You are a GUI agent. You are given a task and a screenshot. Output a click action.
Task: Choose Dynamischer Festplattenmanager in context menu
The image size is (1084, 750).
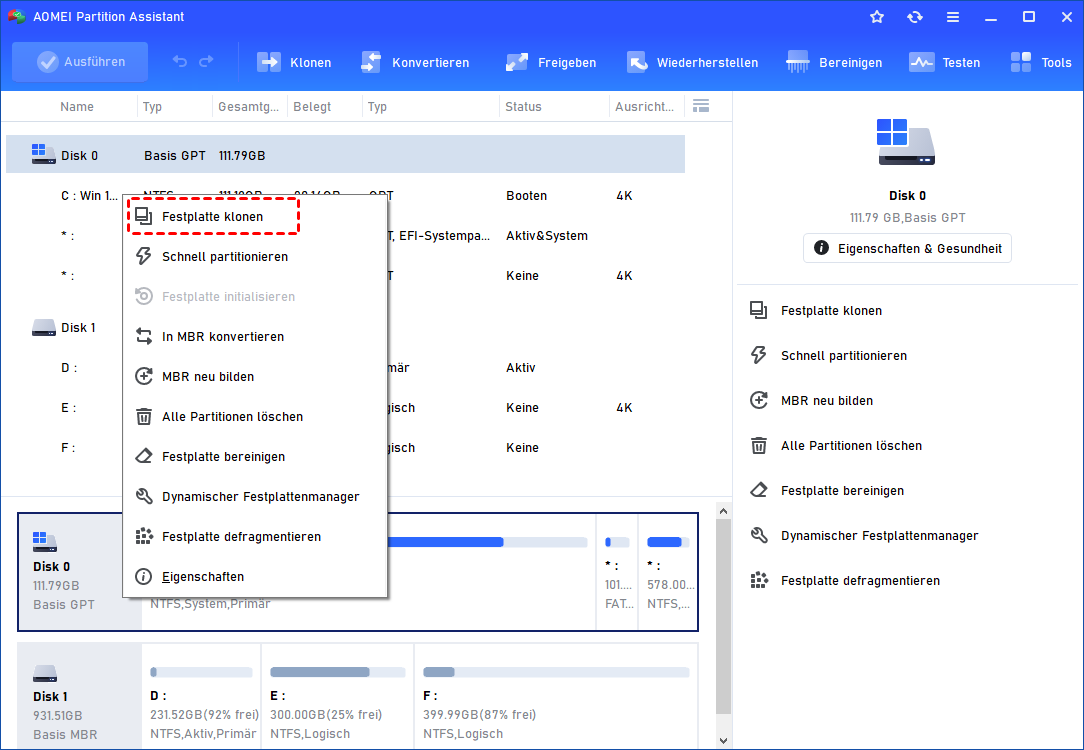pos(254,497)
